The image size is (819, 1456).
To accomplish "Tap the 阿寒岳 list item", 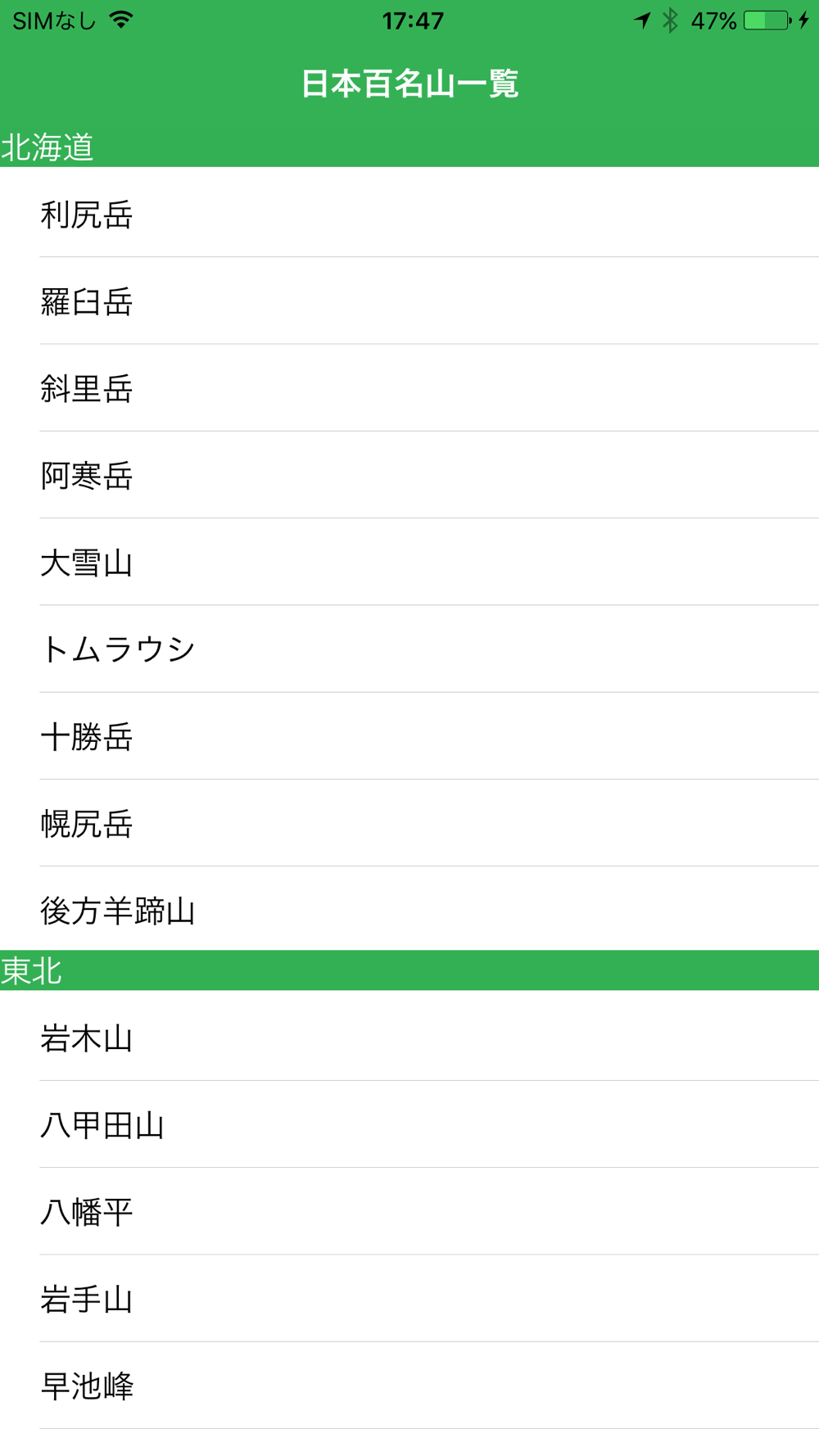I will coord(409,475).
